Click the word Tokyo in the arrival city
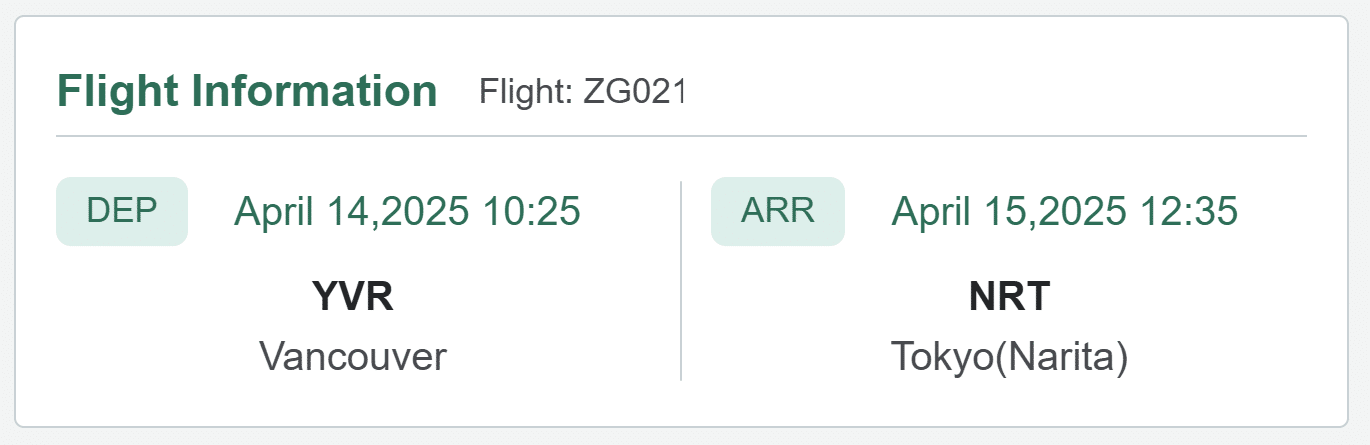Screen dimensions: 1370x445 coord(939,357)
